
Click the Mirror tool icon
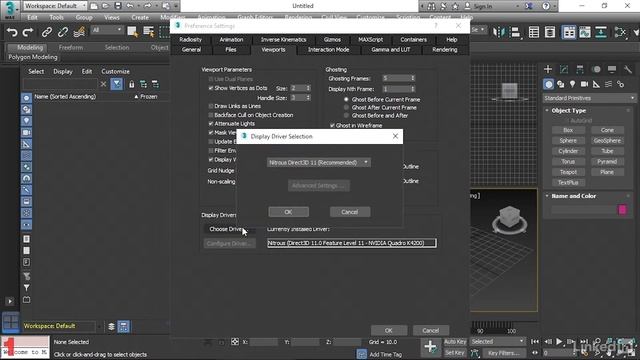pyautogui.click(x=499, y=32)
